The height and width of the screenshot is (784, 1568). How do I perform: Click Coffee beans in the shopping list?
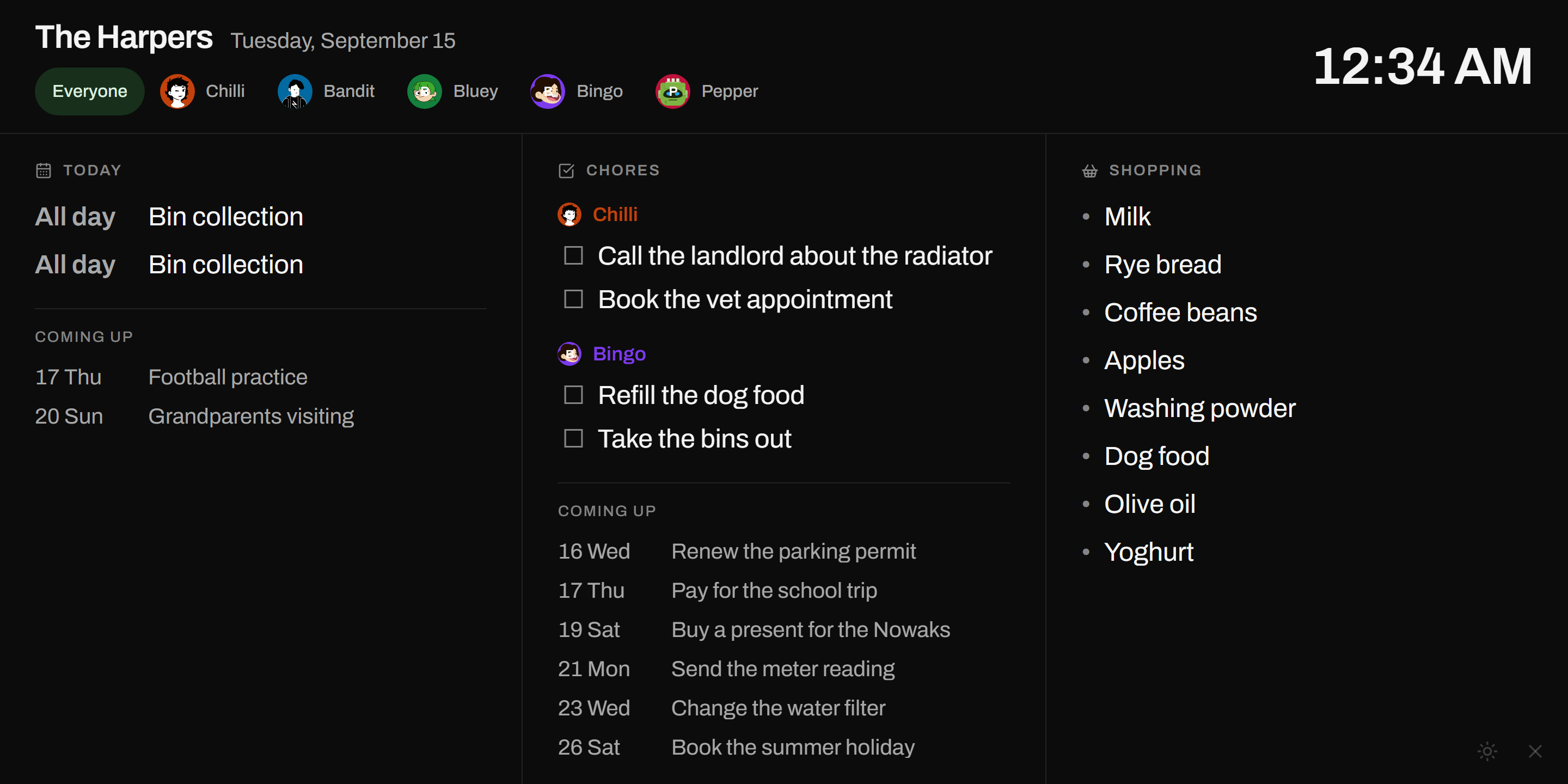tap(1180, 313)
